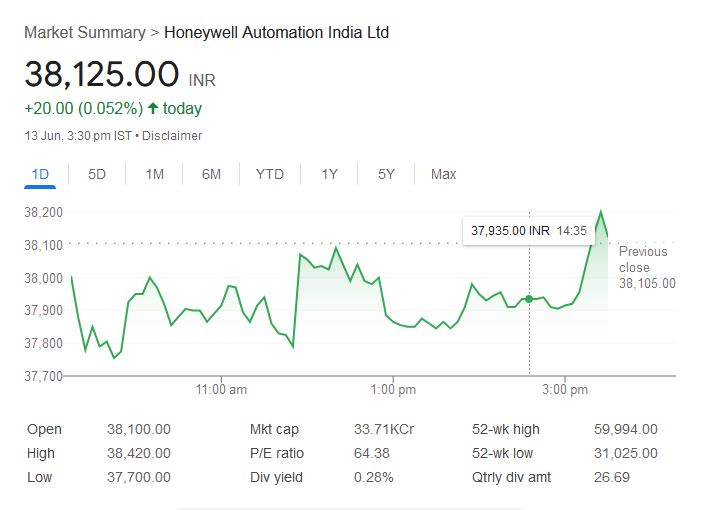
Task: Select the 1D time range tab
Action: [40, 174]
